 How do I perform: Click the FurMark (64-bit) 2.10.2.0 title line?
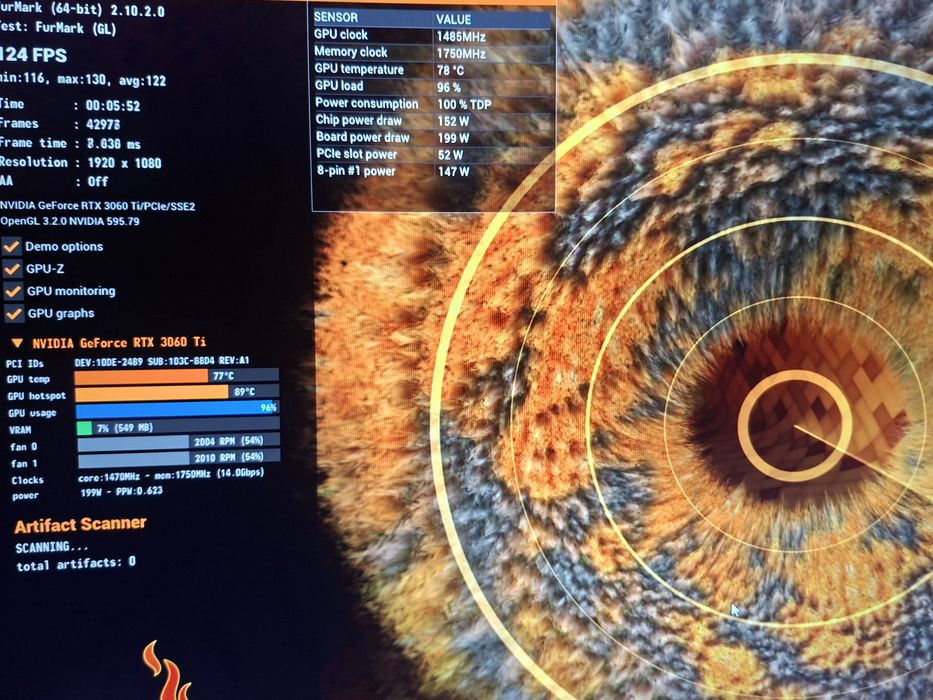pos(82,9)
